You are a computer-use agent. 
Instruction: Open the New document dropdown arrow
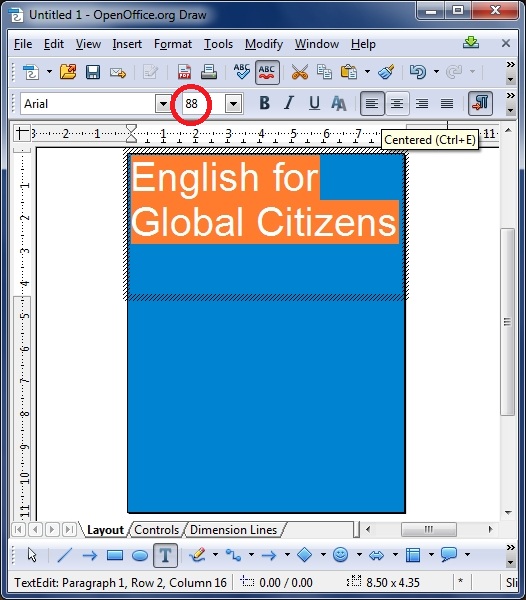[x=49, y=72]
